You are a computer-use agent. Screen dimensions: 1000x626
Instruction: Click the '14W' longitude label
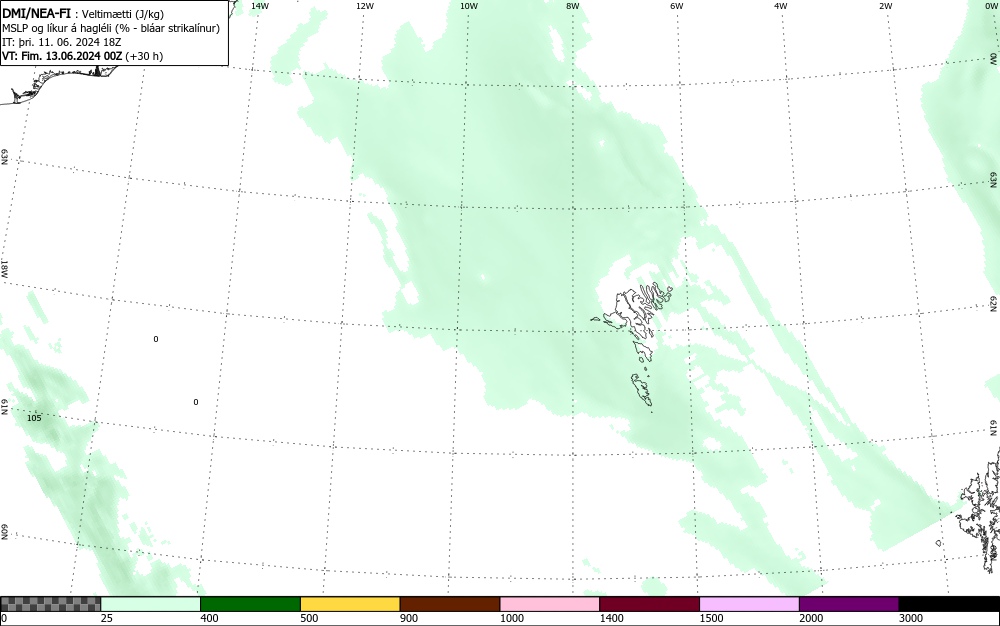(x=260, y=6)
